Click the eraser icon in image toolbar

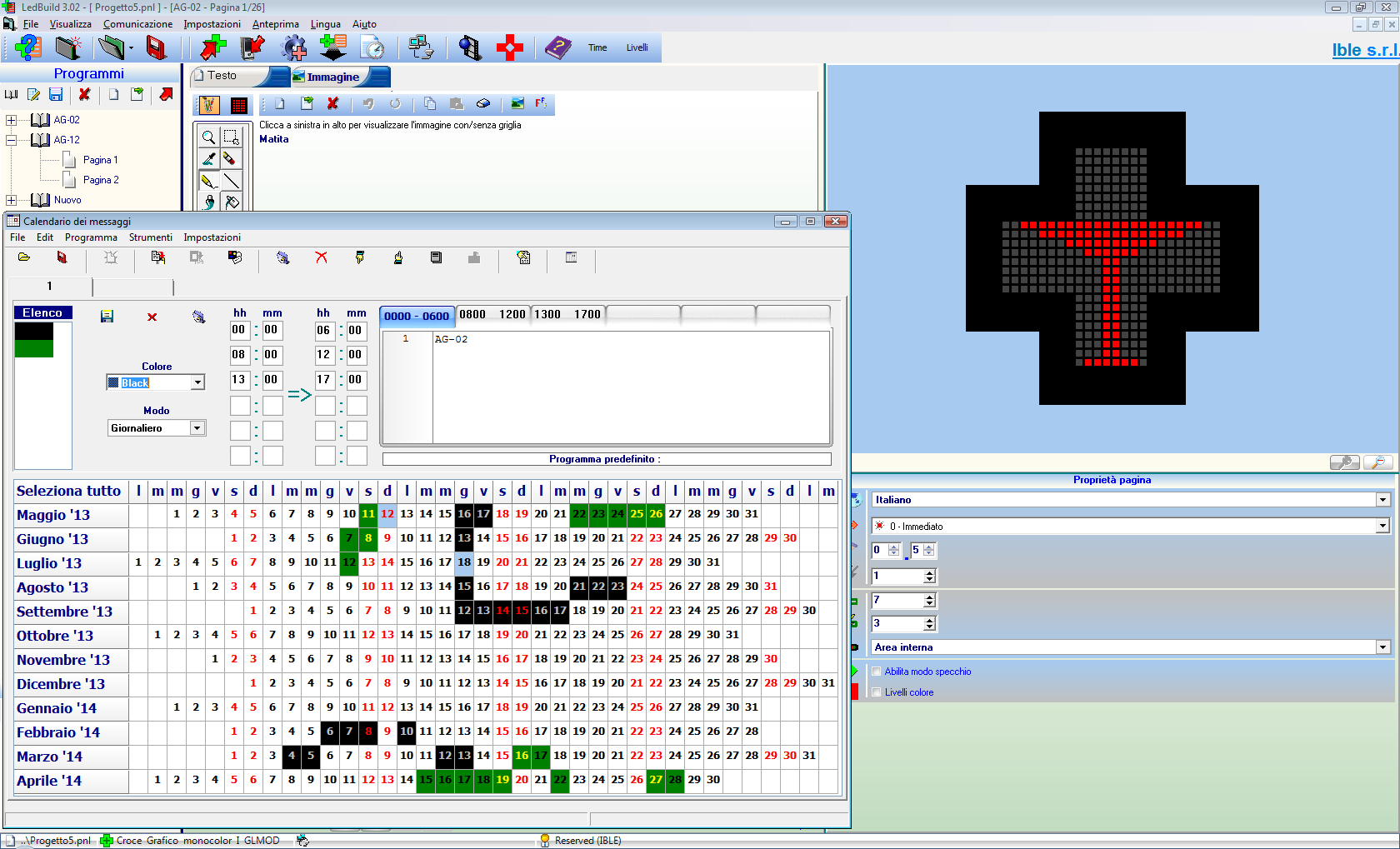pyautogui.click(x=482, y=104)
